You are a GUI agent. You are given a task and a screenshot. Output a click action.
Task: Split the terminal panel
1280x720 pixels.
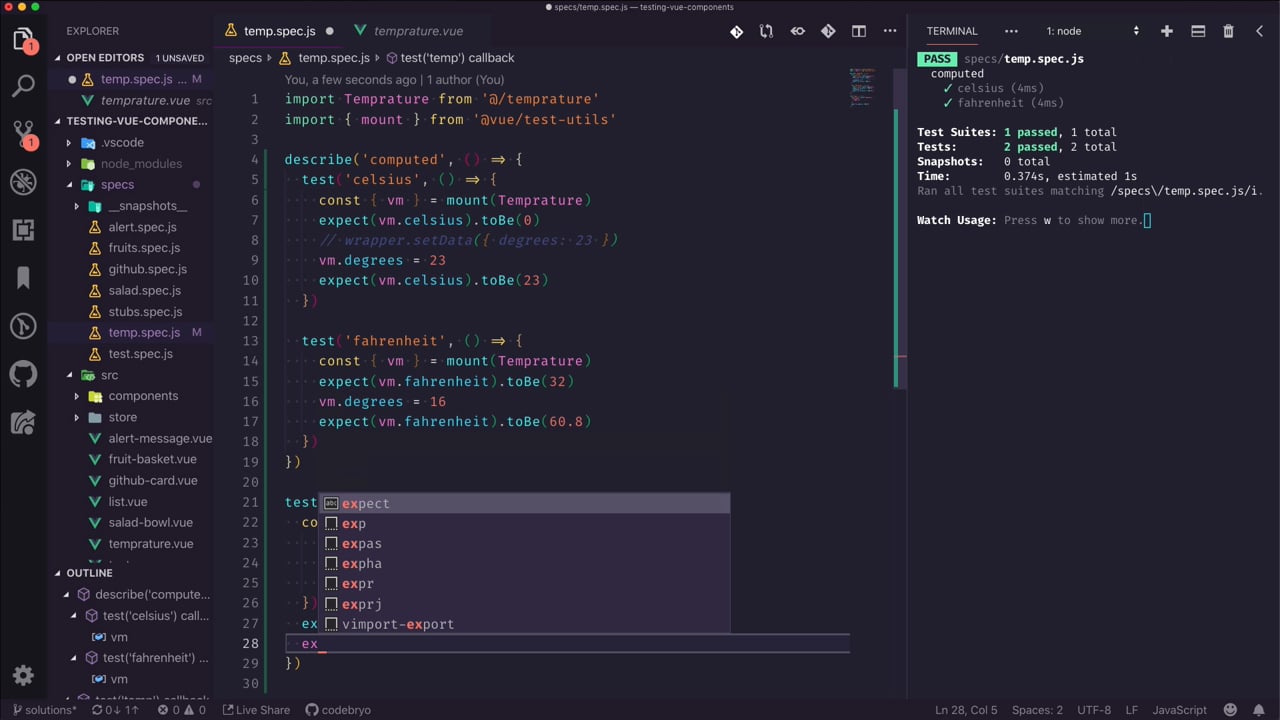(x=1198, y=31)
